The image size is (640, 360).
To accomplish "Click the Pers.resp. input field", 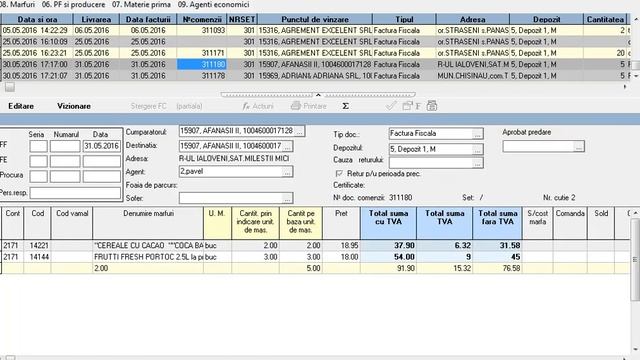I will 75,193.
